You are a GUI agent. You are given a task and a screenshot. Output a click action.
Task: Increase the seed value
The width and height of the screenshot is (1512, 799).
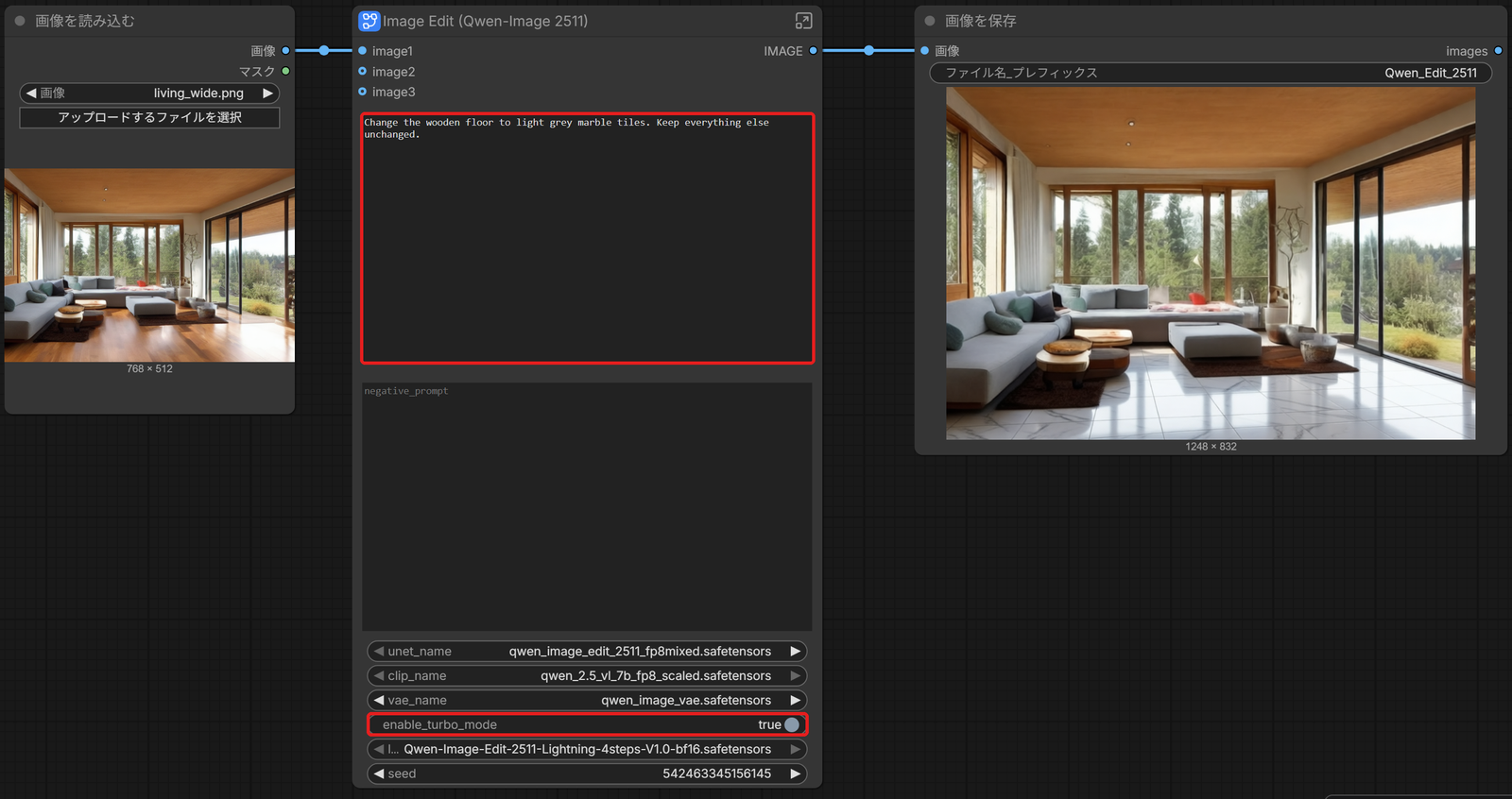pyautogui.click(x=796, y=773)
